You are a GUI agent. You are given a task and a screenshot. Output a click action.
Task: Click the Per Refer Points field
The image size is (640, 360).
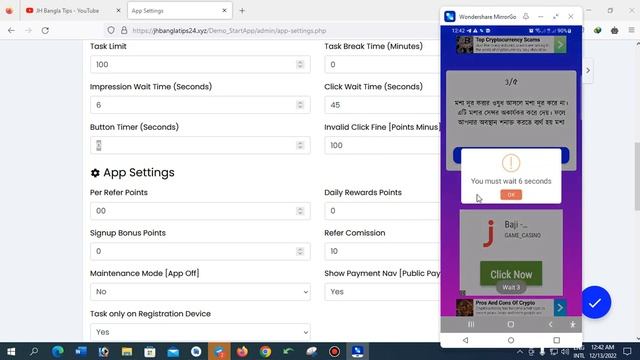(x=200, y=211)
